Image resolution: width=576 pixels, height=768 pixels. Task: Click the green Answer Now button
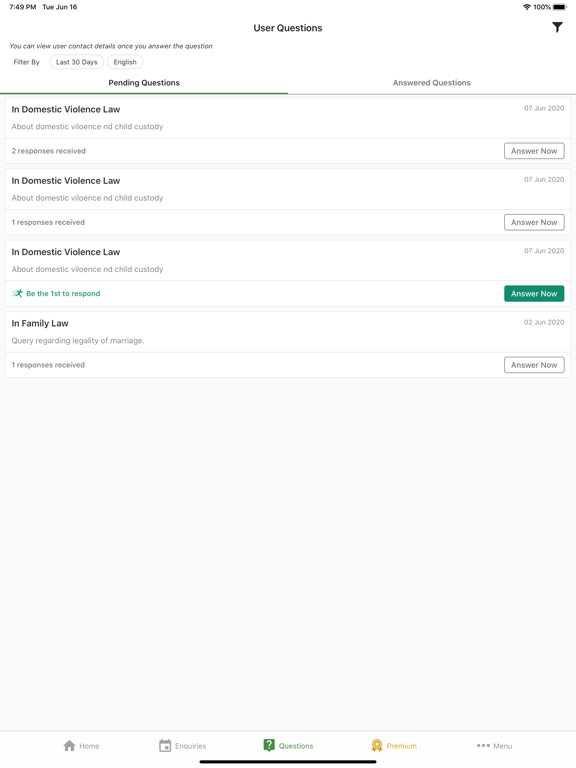pyautogui.click(x=534, y=293)
